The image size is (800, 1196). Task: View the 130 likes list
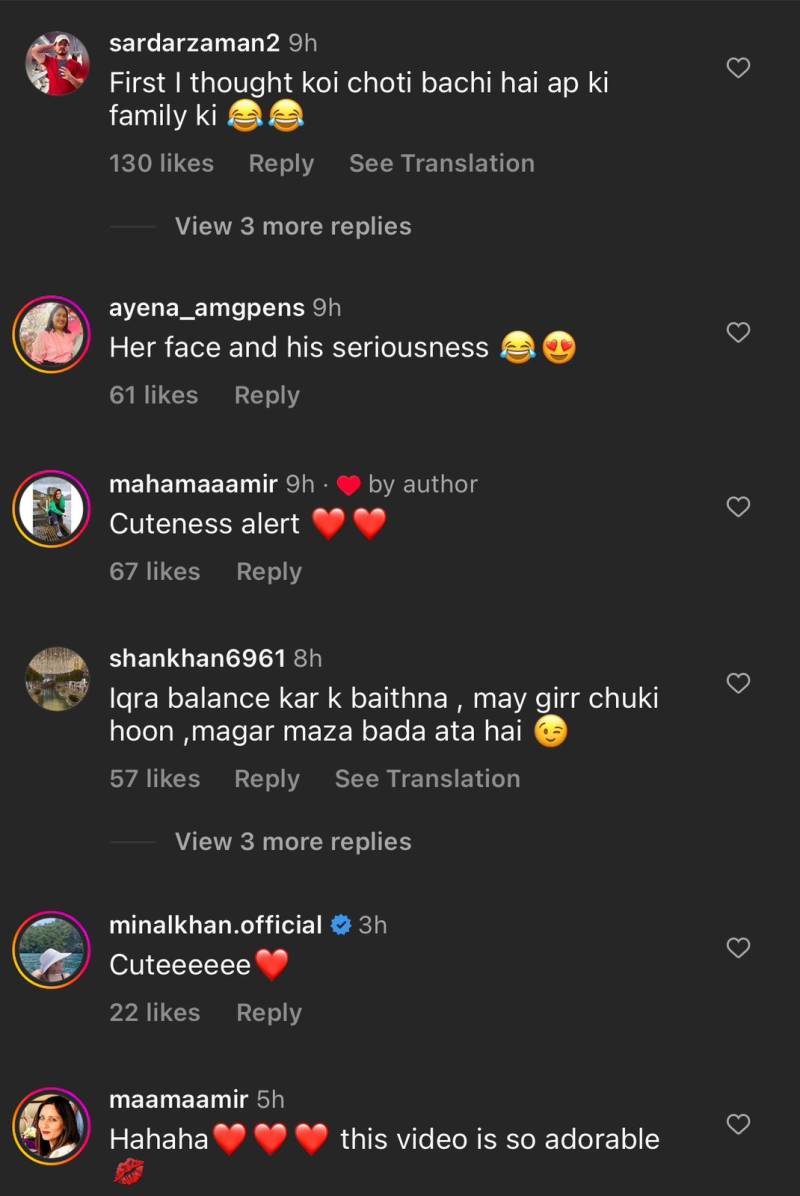click(x=161, y=164)
